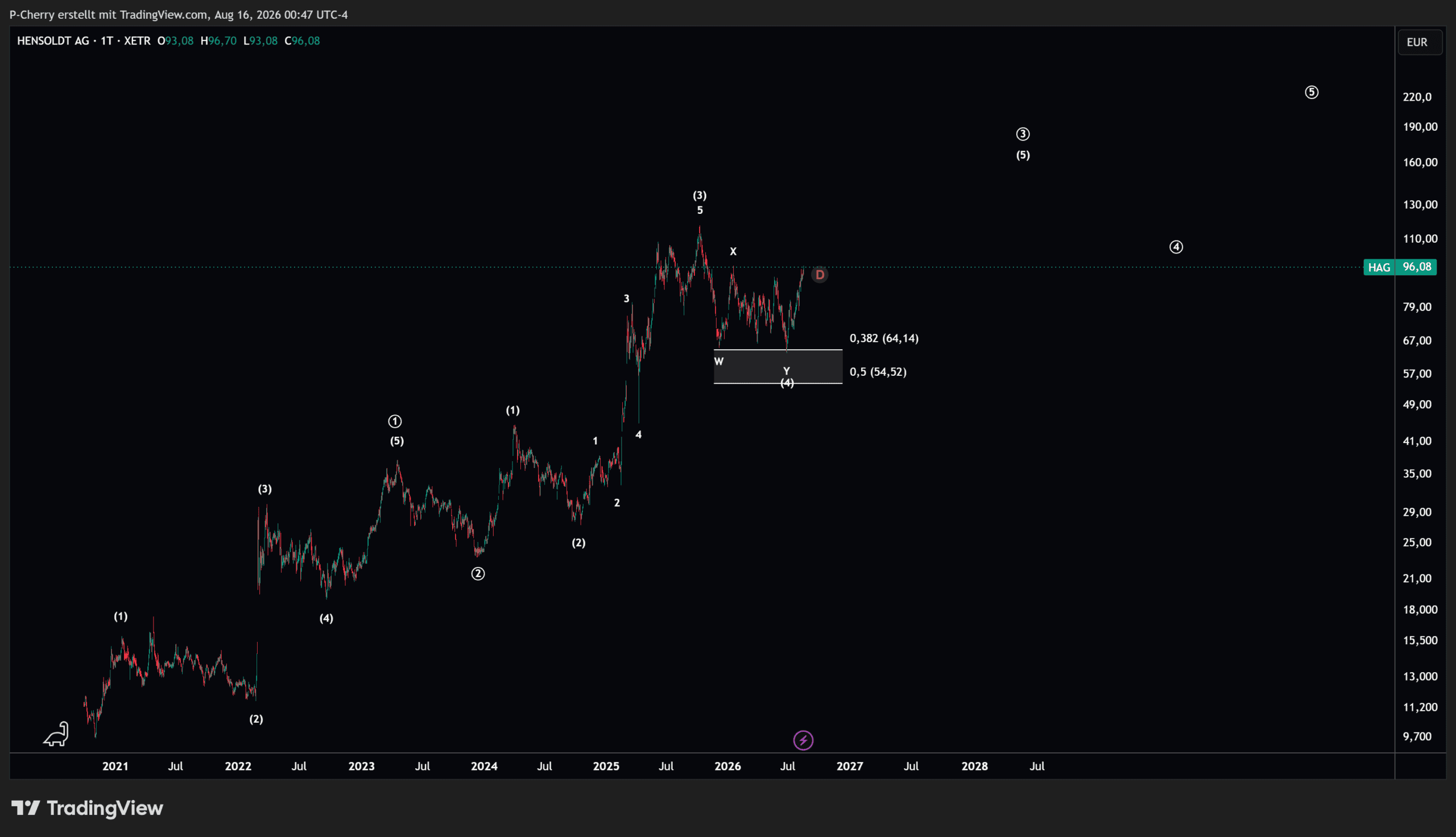Select the W wave label
Screen dimensions: 1456x837
718,362
